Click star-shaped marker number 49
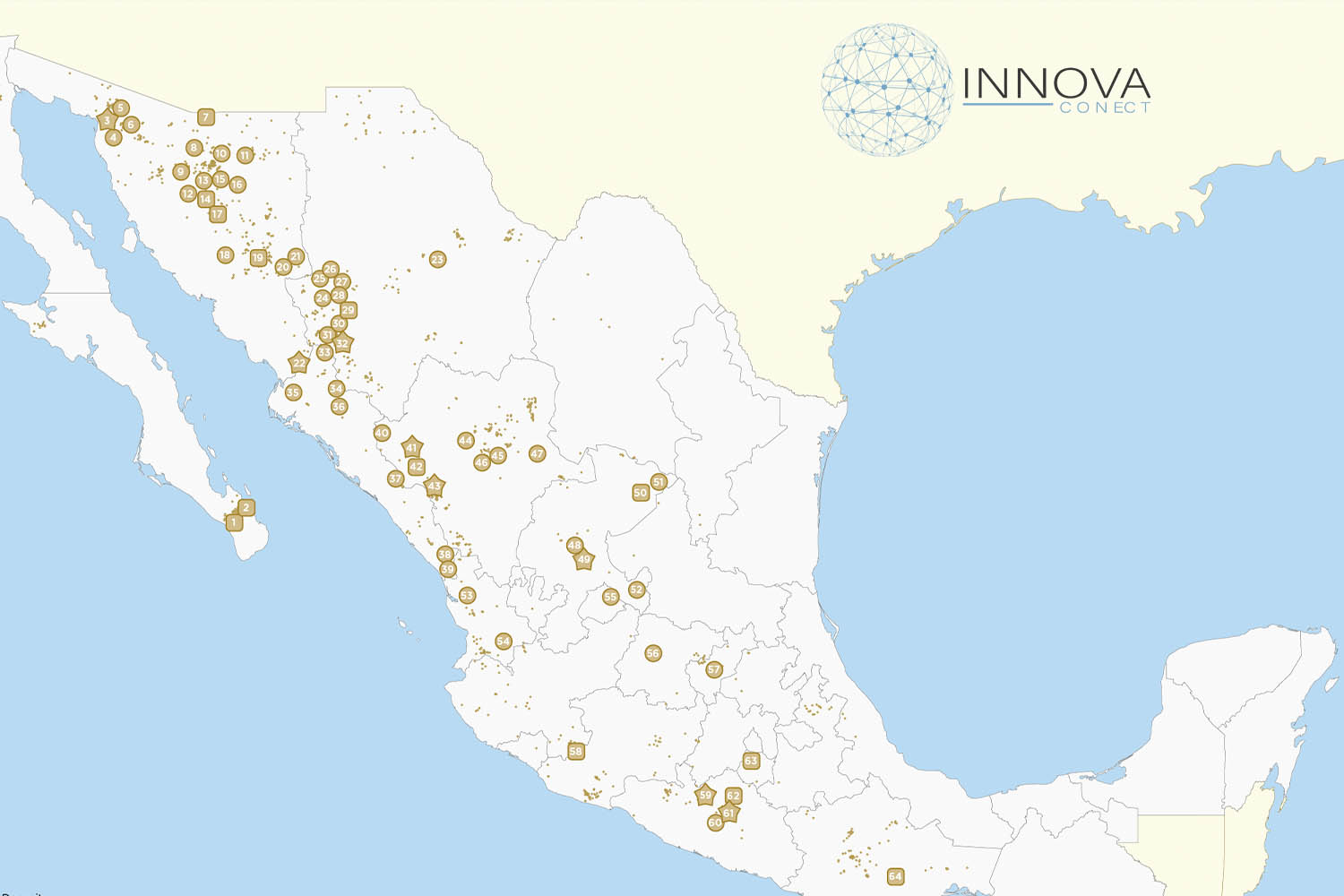The image size is (1344, 896). pos(584,560)
